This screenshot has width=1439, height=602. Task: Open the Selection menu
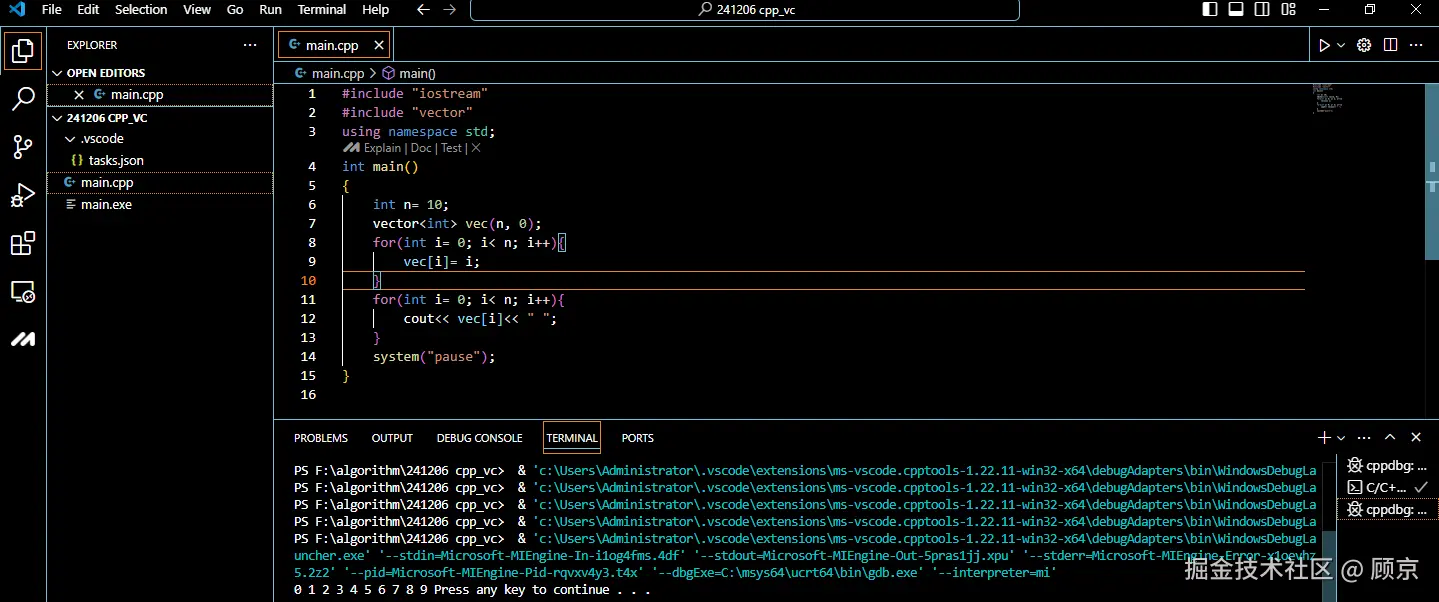[141, 10]
